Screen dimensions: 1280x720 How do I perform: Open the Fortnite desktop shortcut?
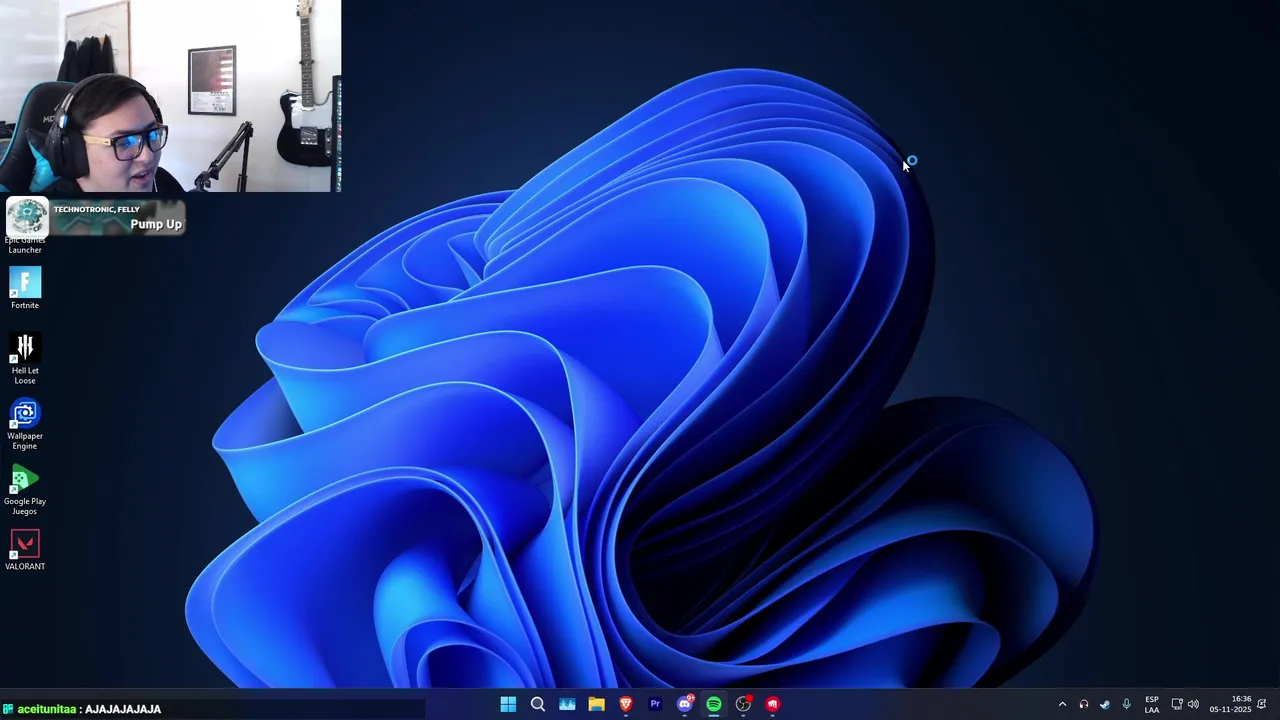pos(25,289)
